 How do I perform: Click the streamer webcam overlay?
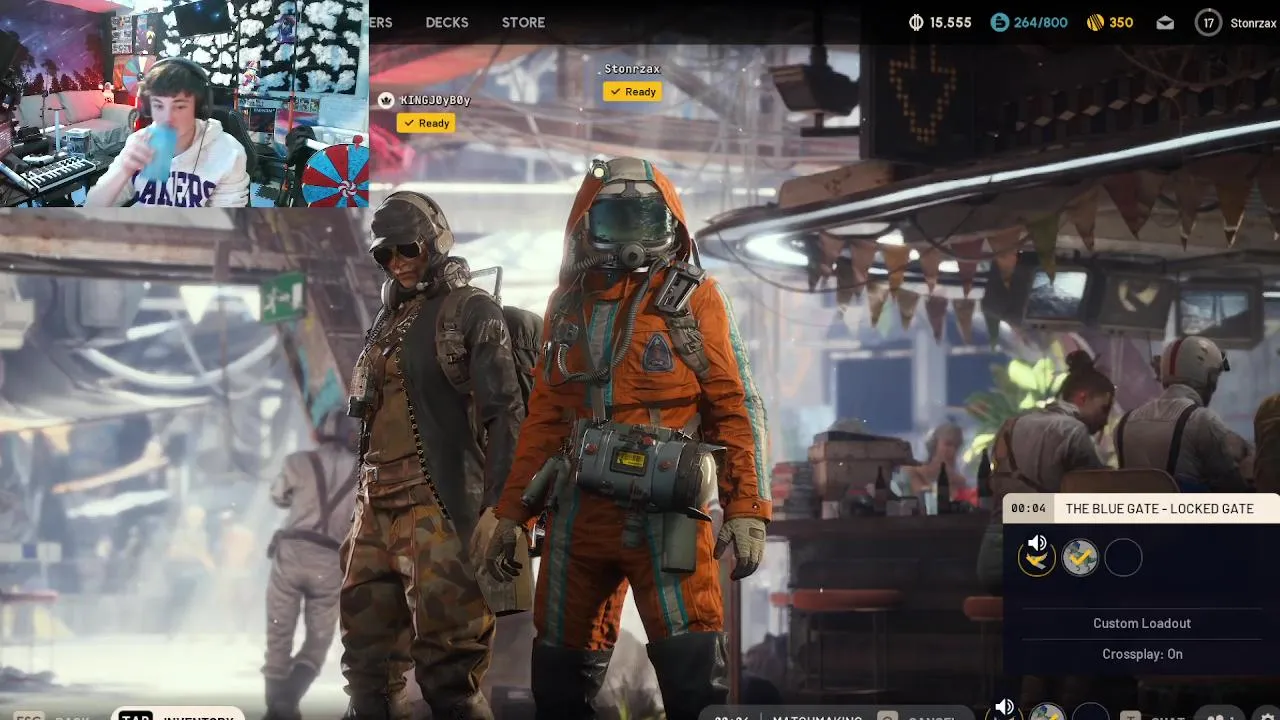point(184,104)
